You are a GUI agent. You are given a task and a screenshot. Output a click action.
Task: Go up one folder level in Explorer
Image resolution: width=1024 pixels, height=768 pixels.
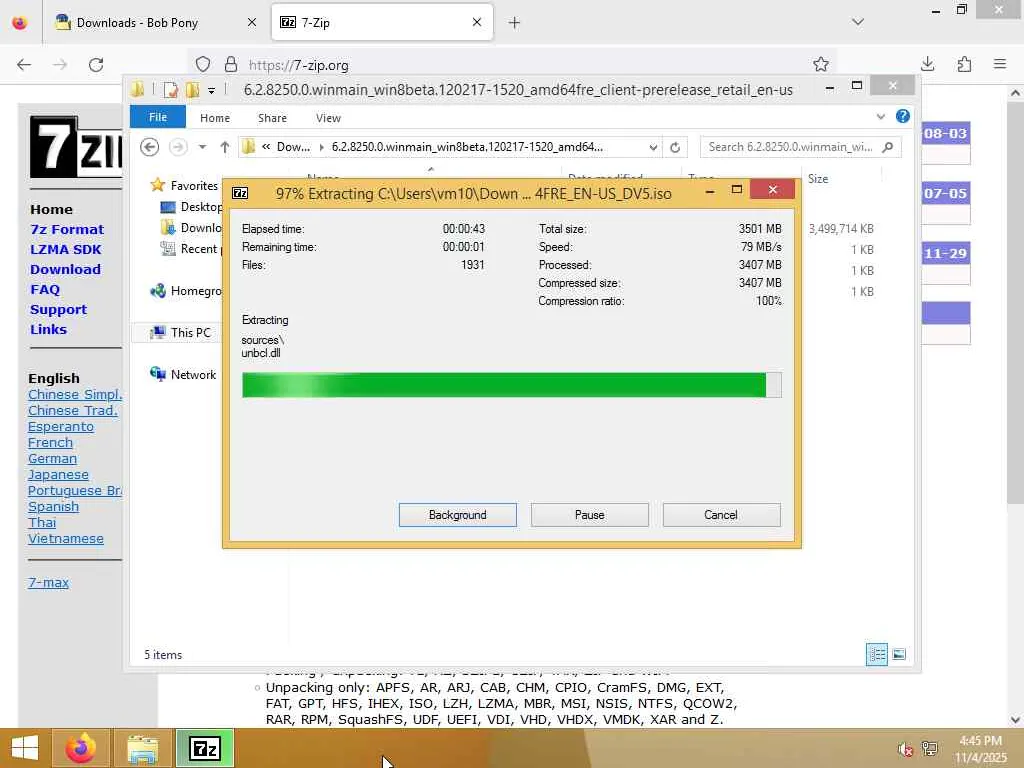(x=225, y=147)
